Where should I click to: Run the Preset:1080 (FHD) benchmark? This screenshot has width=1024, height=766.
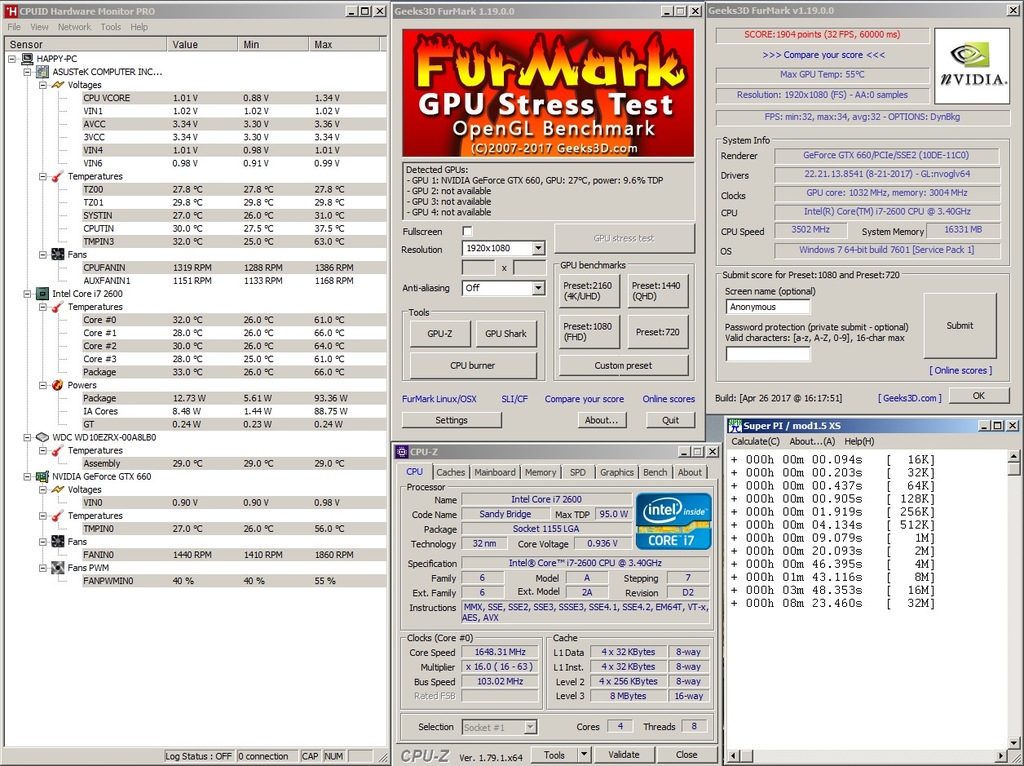coord(588,332)
